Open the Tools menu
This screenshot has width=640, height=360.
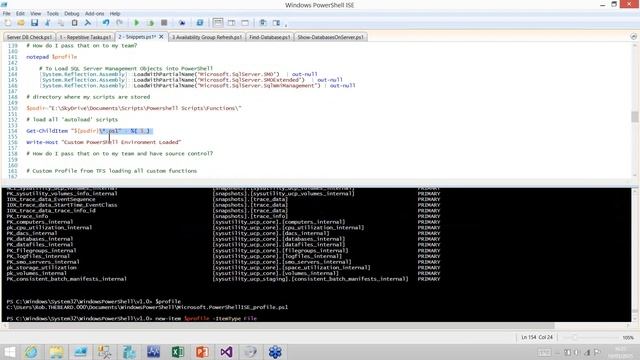(52, 13)
